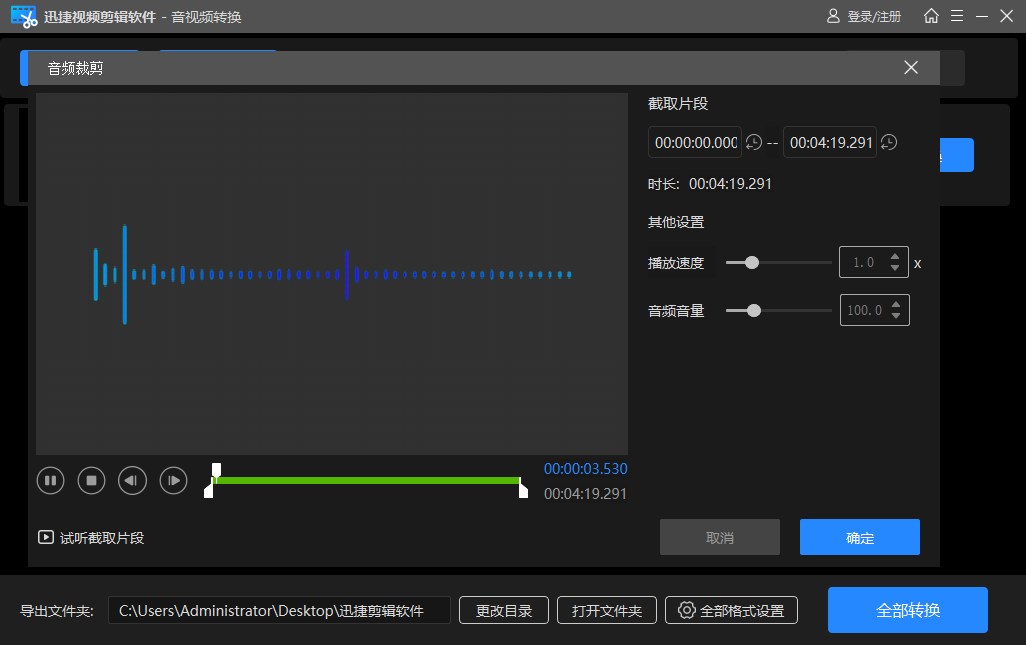Open the export folder with 打开文件夹
Viewport: 1026px width, 645px height.
coord(607,610)
